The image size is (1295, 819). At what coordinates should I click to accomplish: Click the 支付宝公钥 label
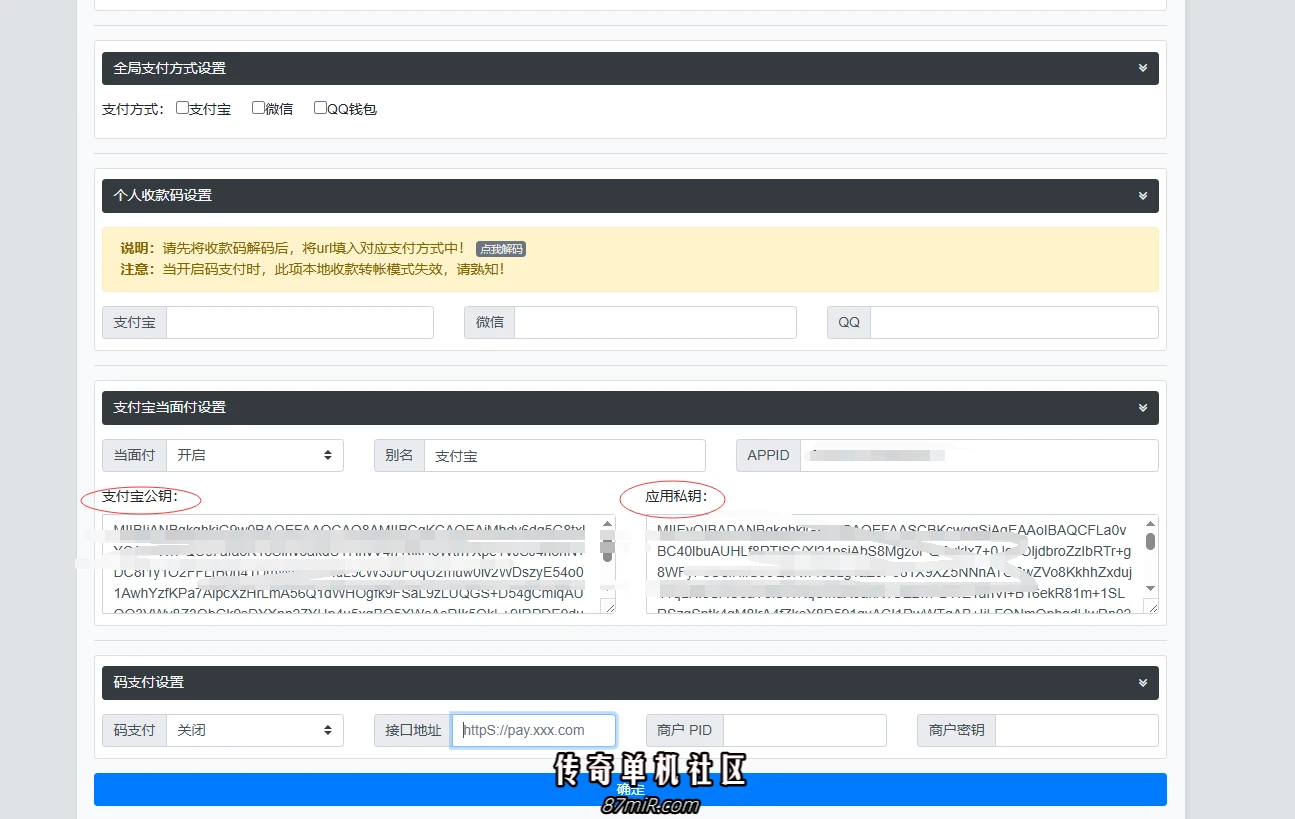coord(140,496)
